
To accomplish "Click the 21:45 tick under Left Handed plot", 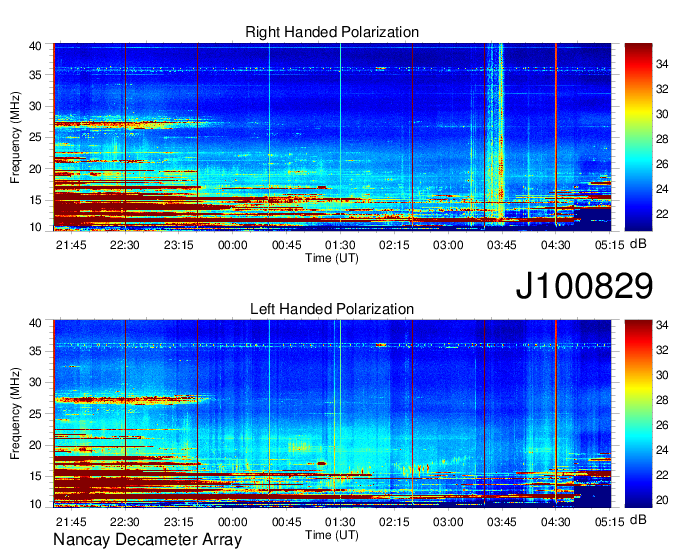I will (71, 522).
